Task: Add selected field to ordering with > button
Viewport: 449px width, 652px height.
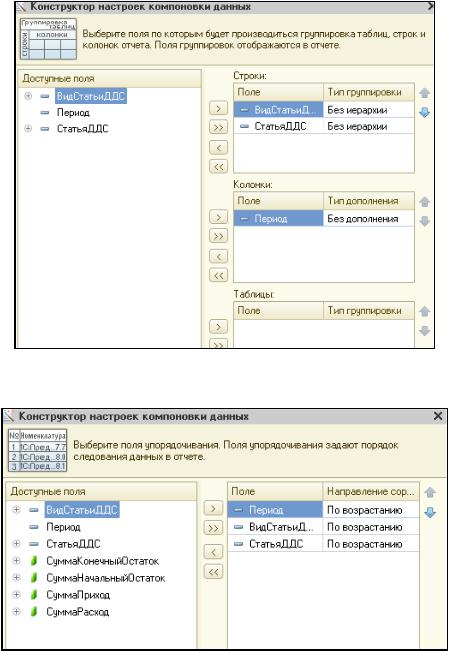Action: [x=213, y=508]
